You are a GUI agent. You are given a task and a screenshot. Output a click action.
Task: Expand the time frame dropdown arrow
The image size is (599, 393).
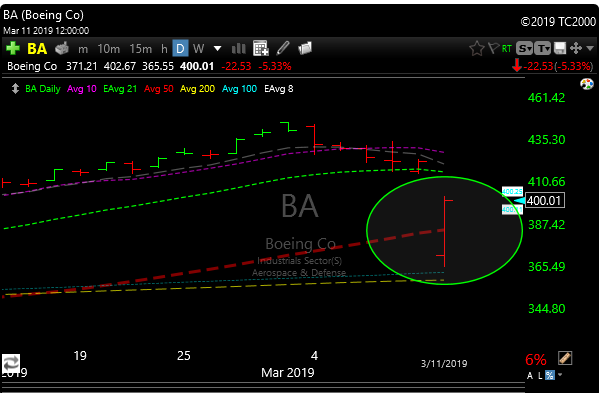pos(217,49)
